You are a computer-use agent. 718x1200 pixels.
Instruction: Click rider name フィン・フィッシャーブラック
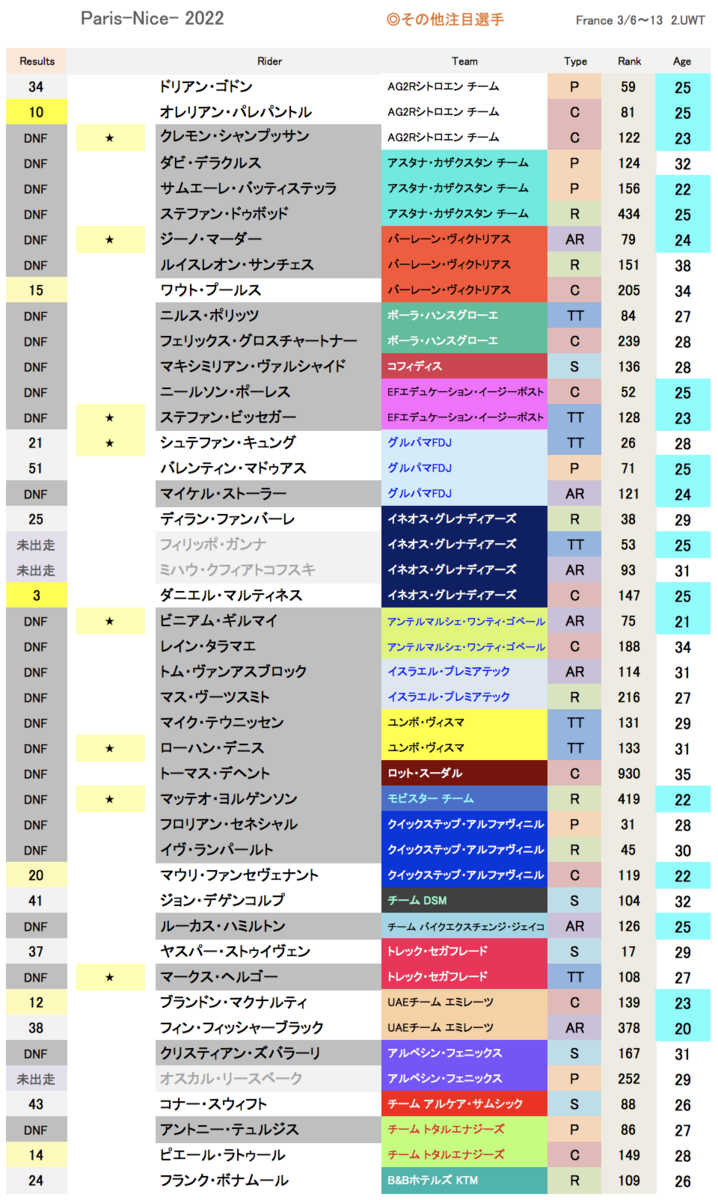(x=241, y=1028)
